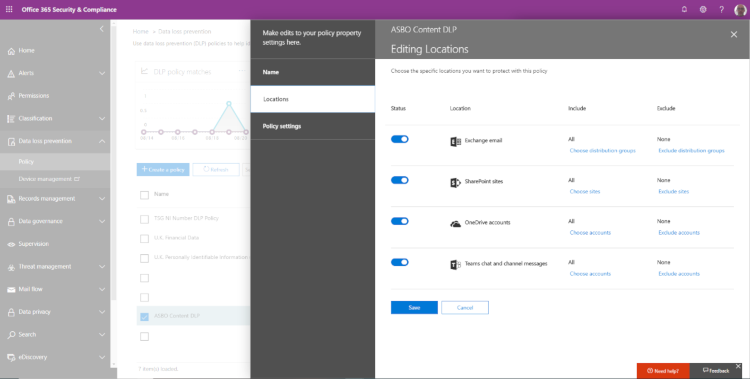This screenshot has height=379, width=750.
Task: Click the Data governance lock icon
Action: coord(11,222)
